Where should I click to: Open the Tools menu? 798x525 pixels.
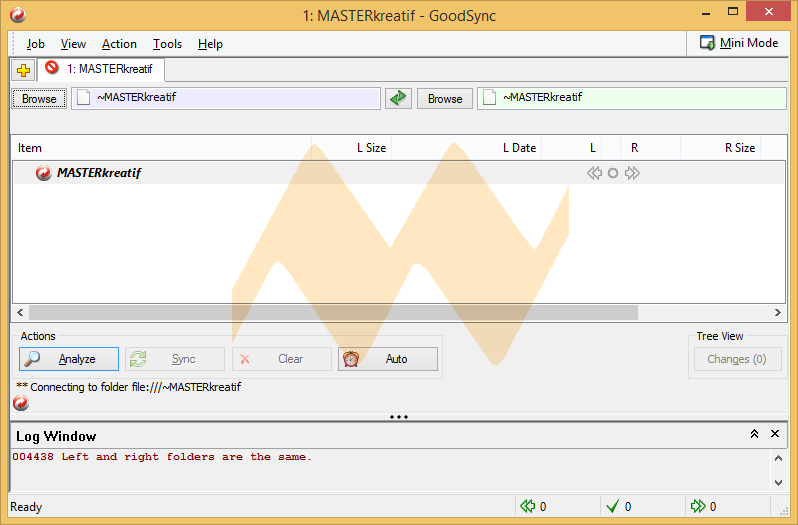point(167,44)
